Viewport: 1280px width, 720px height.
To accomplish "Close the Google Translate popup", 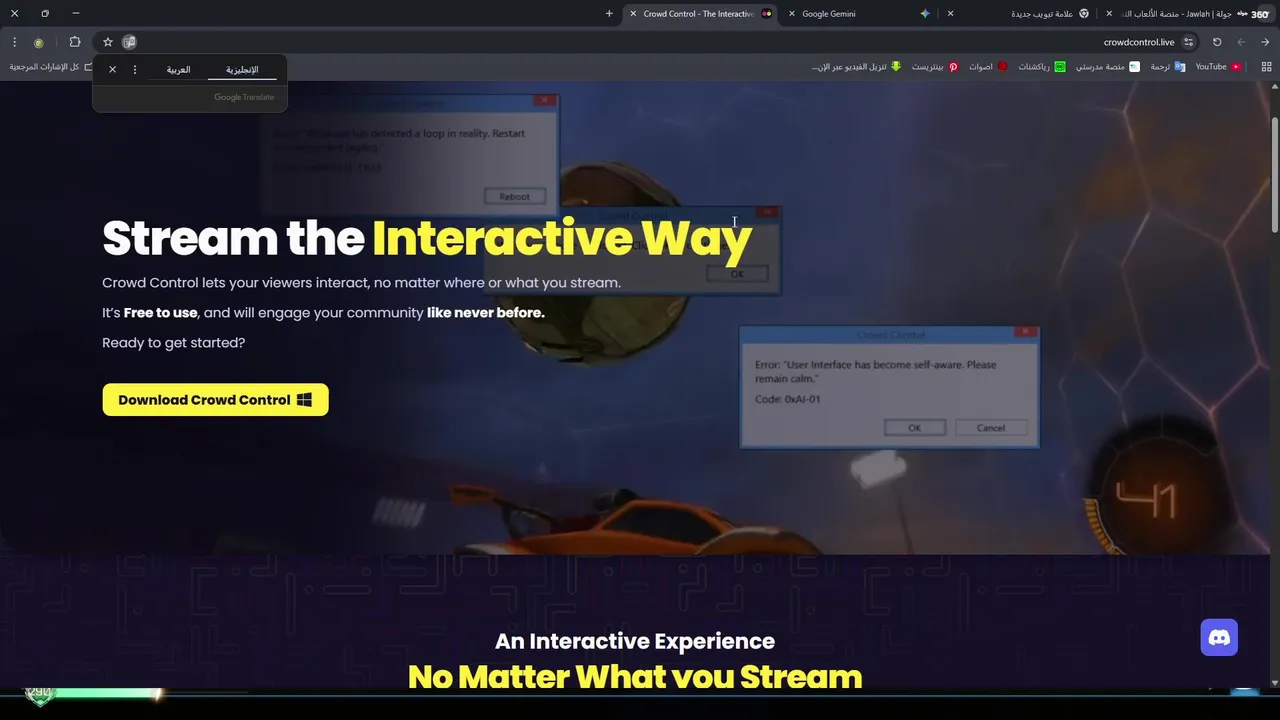I will click(x=112, y=70).
